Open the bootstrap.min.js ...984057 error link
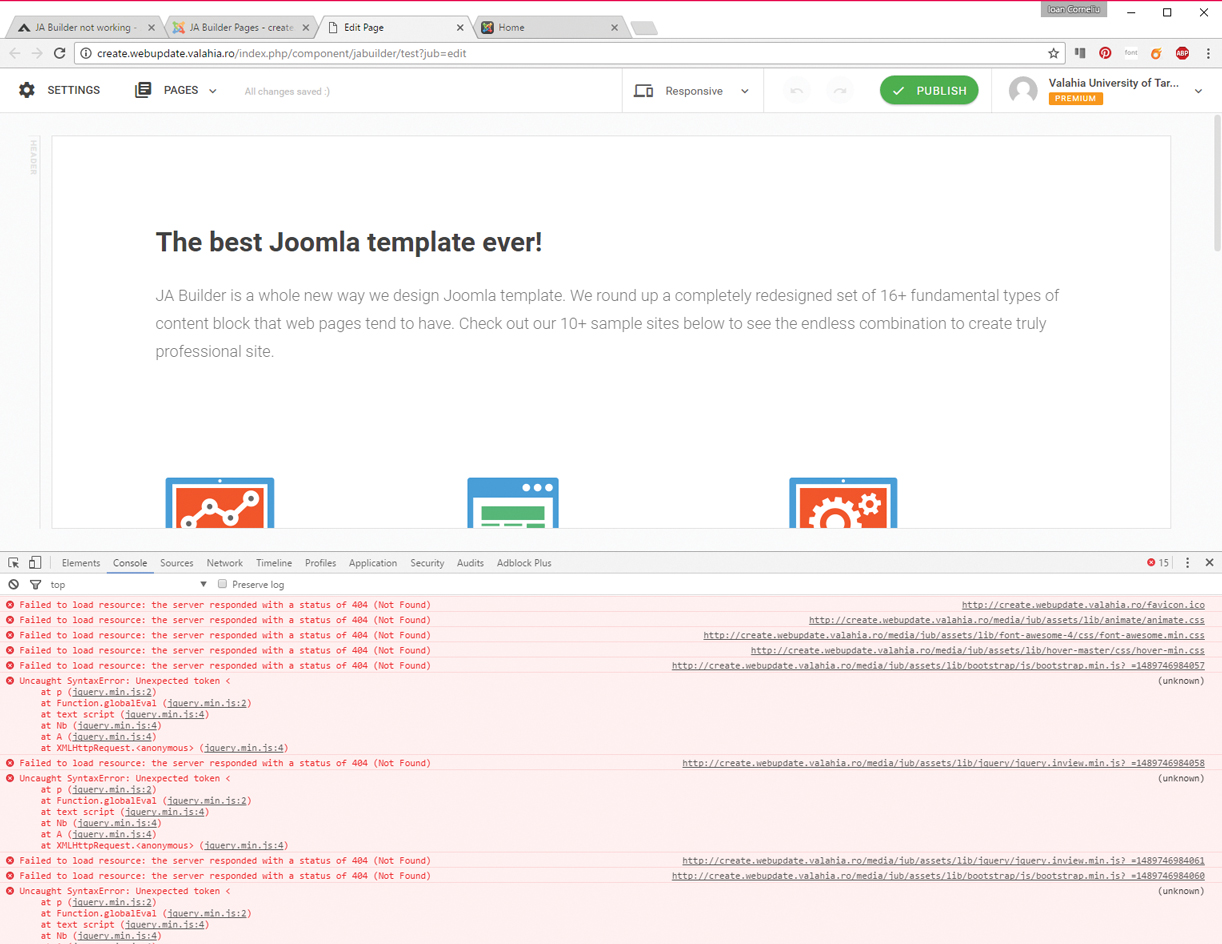The image size is (1222, 944). coord(938,665)
